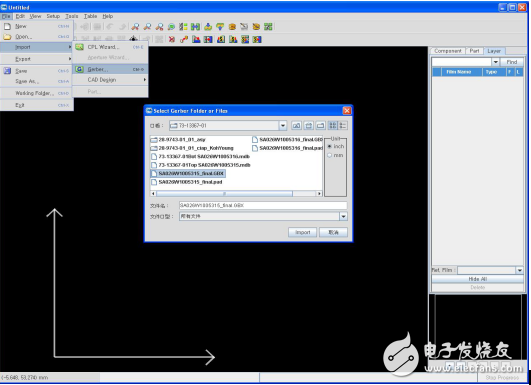Viewport: 531px width, 385px height.
Task: Expand the 73-13367-01 folder location dropdown
Action: 283,126
